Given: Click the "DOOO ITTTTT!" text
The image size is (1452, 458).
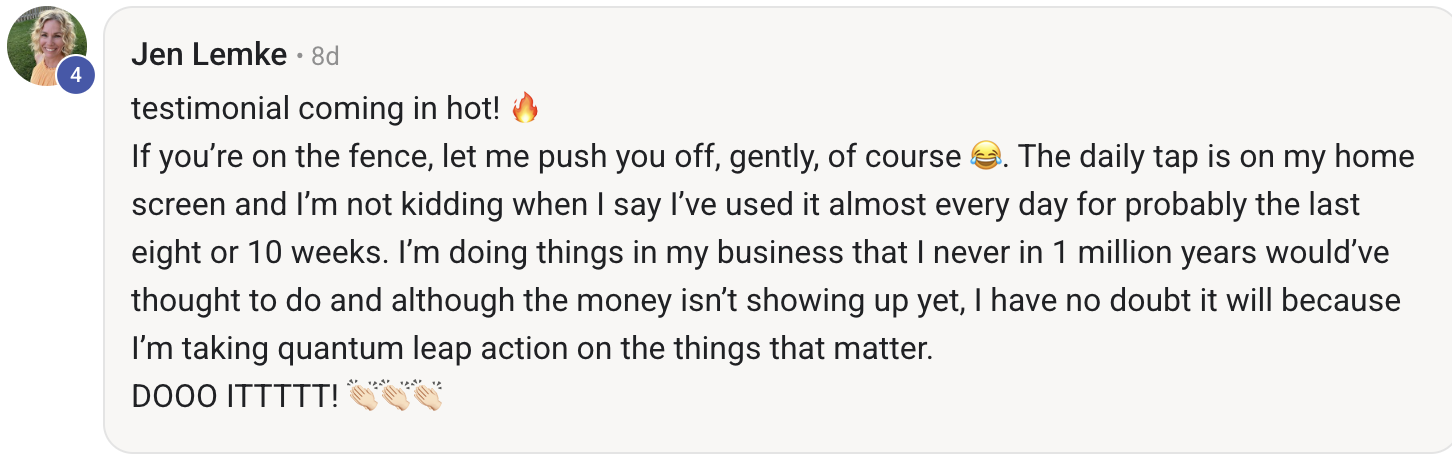Looking at the screenshot, I should (x=234, y=398).
